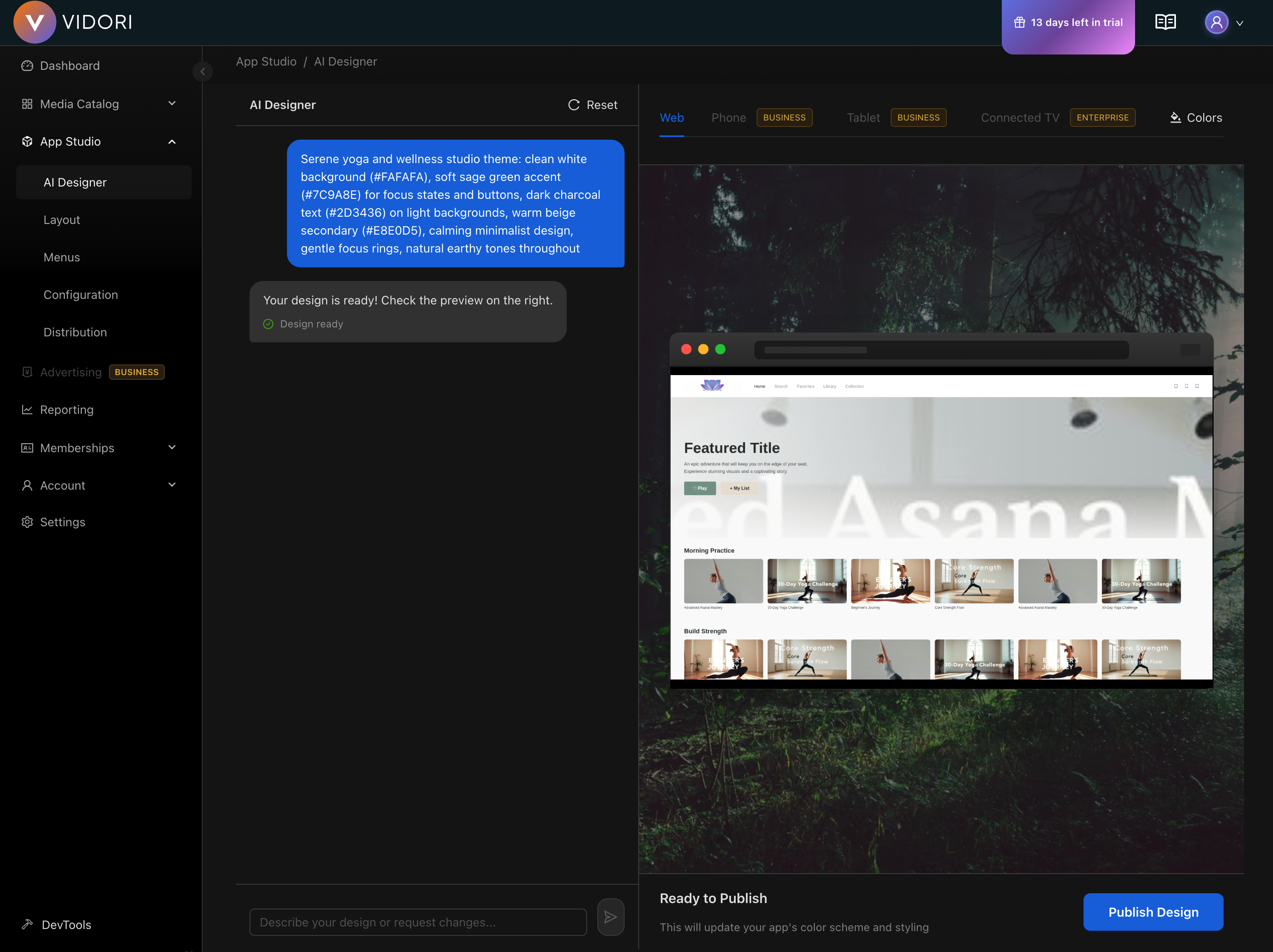1273x952 pixels.
Task: Switch preview to Phone device
Action: (728, 118)
